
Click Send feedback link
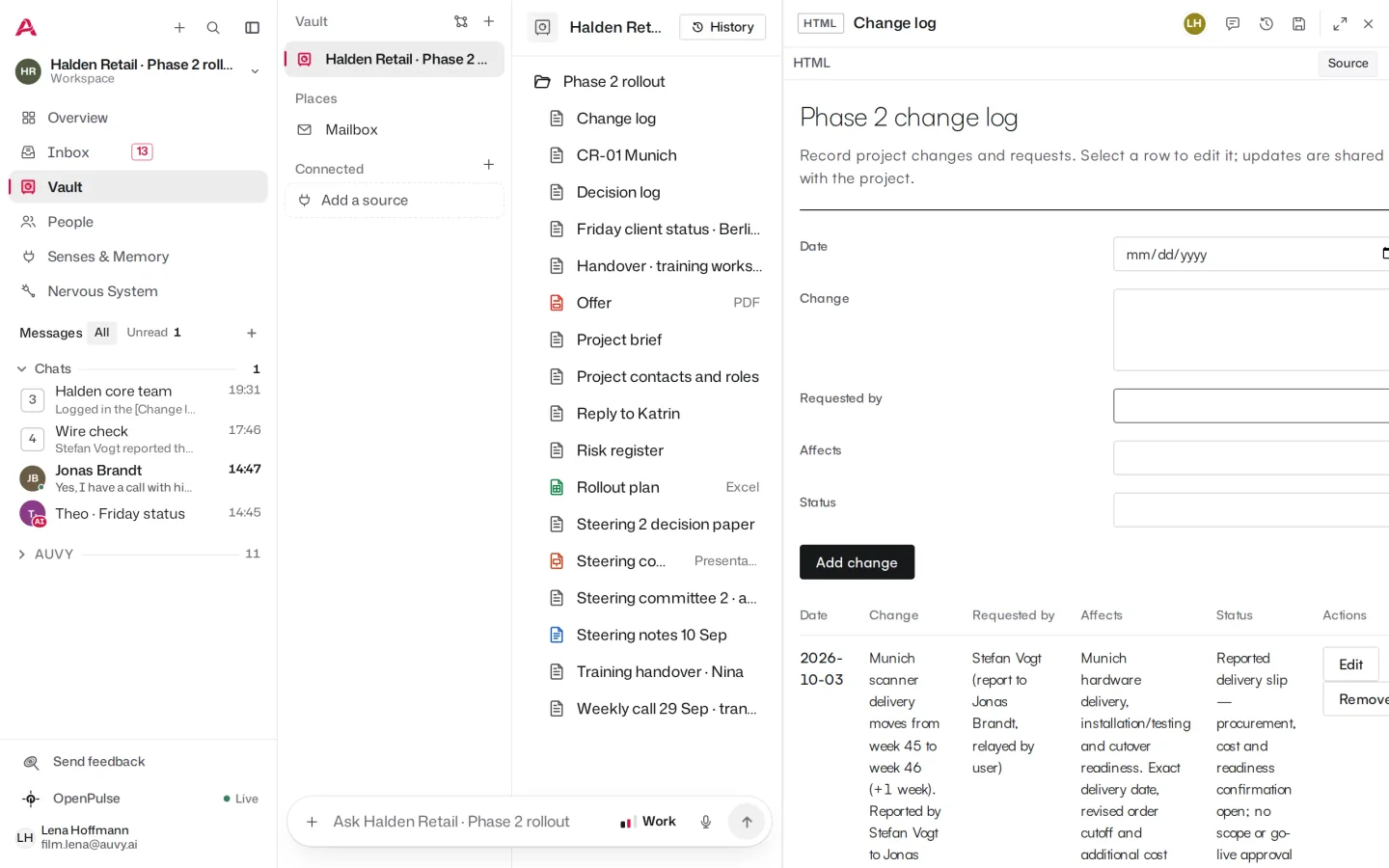click(x=98, y=762)
